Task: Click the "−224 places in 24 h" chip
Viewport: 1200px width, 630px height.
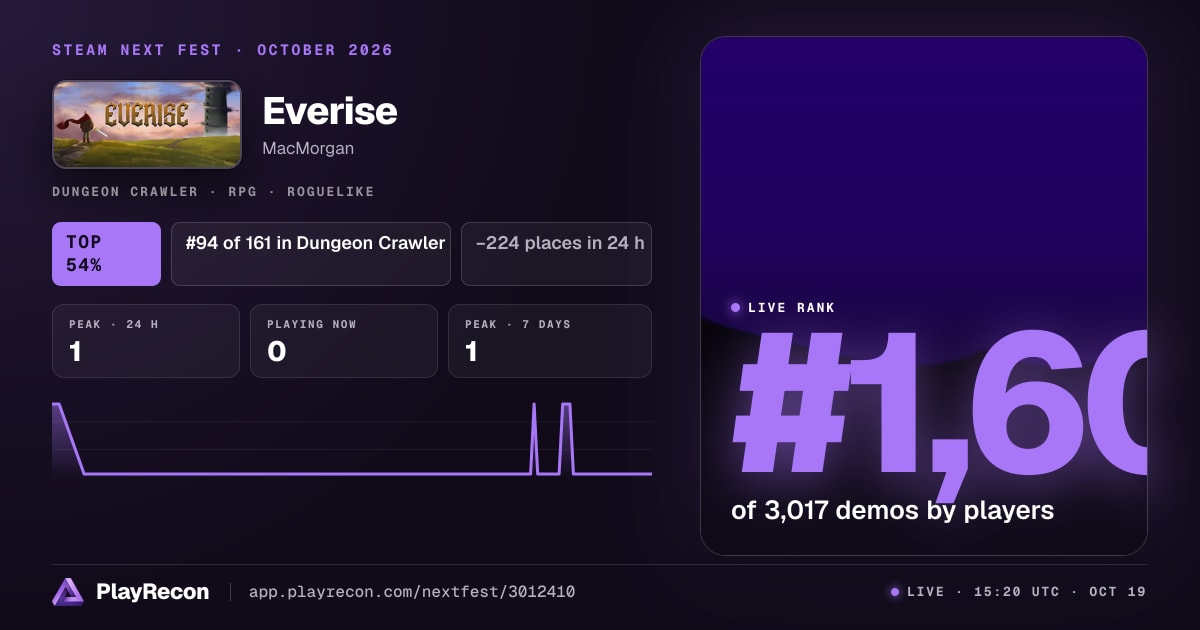Action: tap(556, 254)
